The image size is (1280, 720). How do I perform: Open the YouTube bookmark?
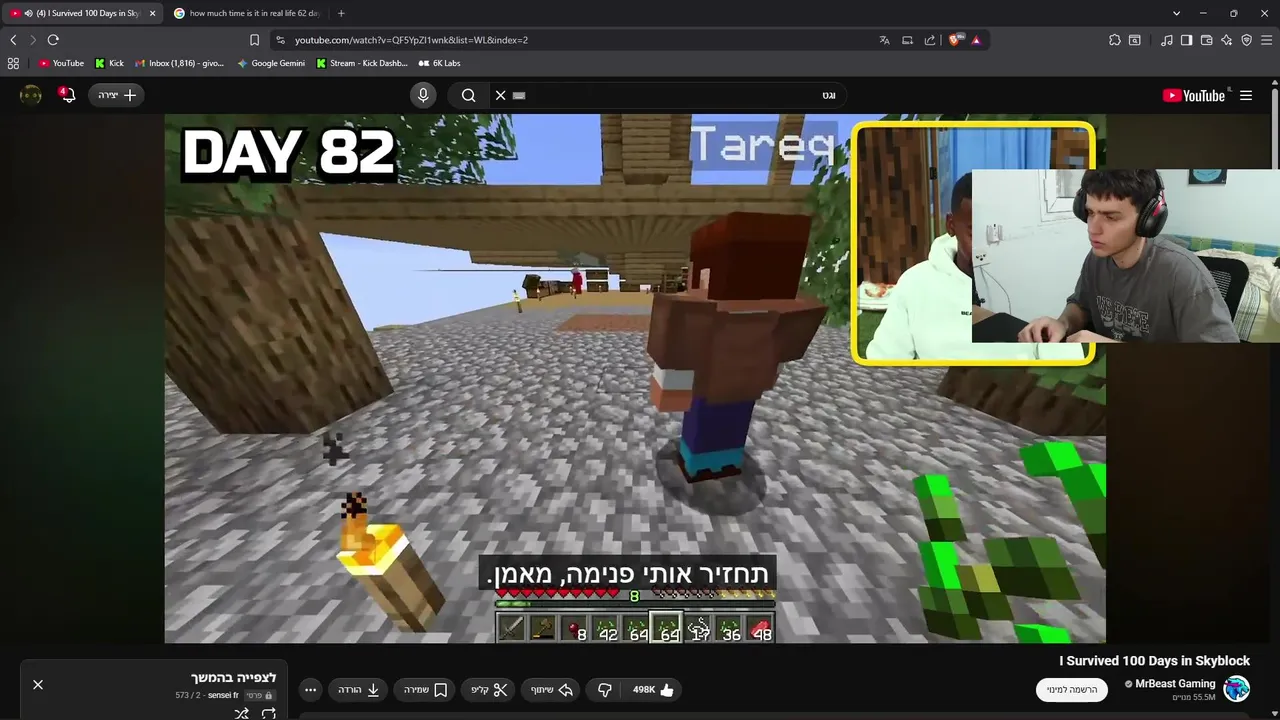pyautogui.click(x=61, y=63)
